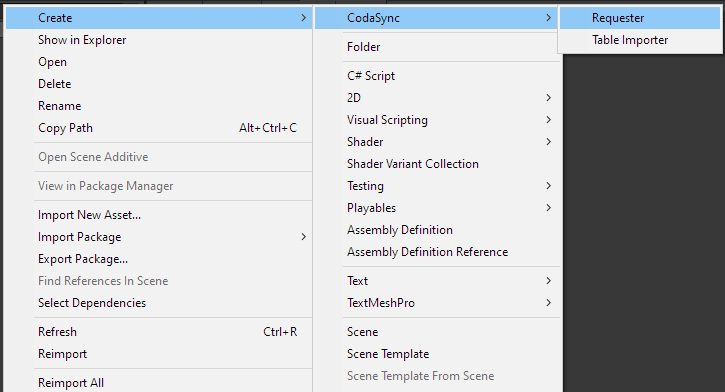
Task: Expand the 2D submenu arrow
Action: 548,98
